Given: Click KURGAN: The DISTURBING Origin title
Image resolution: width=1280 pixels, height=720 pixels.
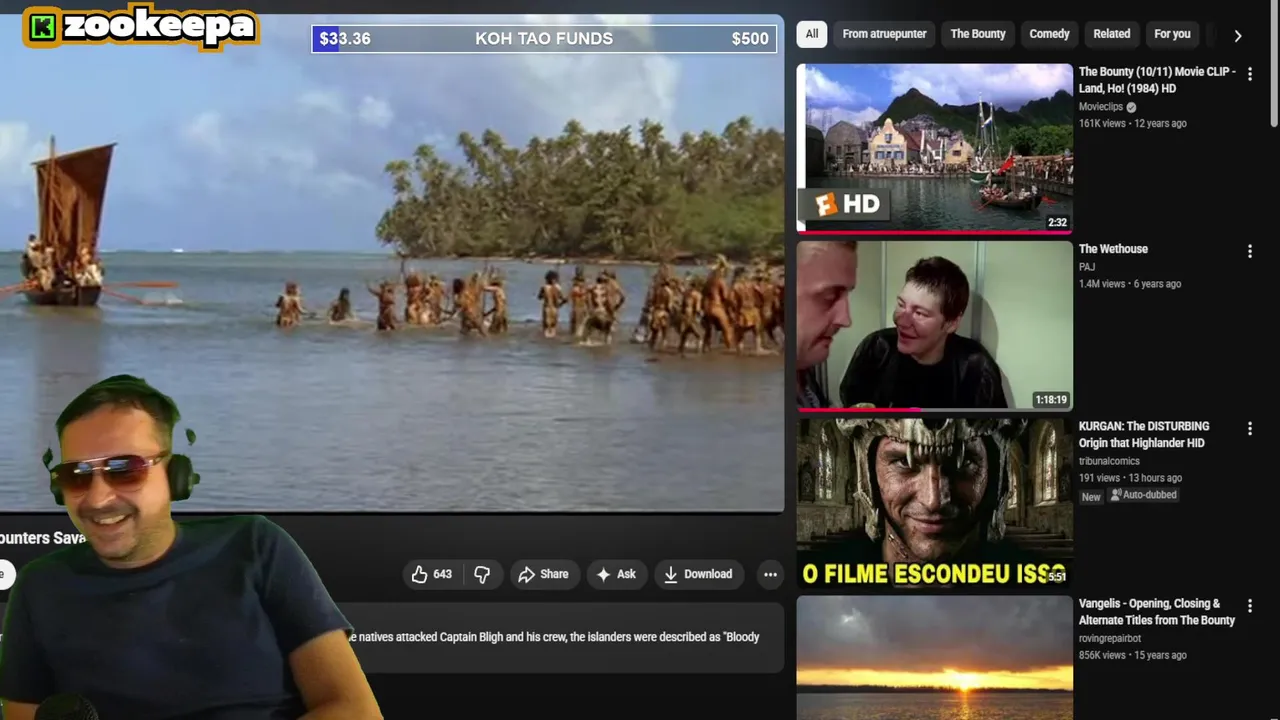Looking at the screenshot, I should click(x=1144, y=434).
